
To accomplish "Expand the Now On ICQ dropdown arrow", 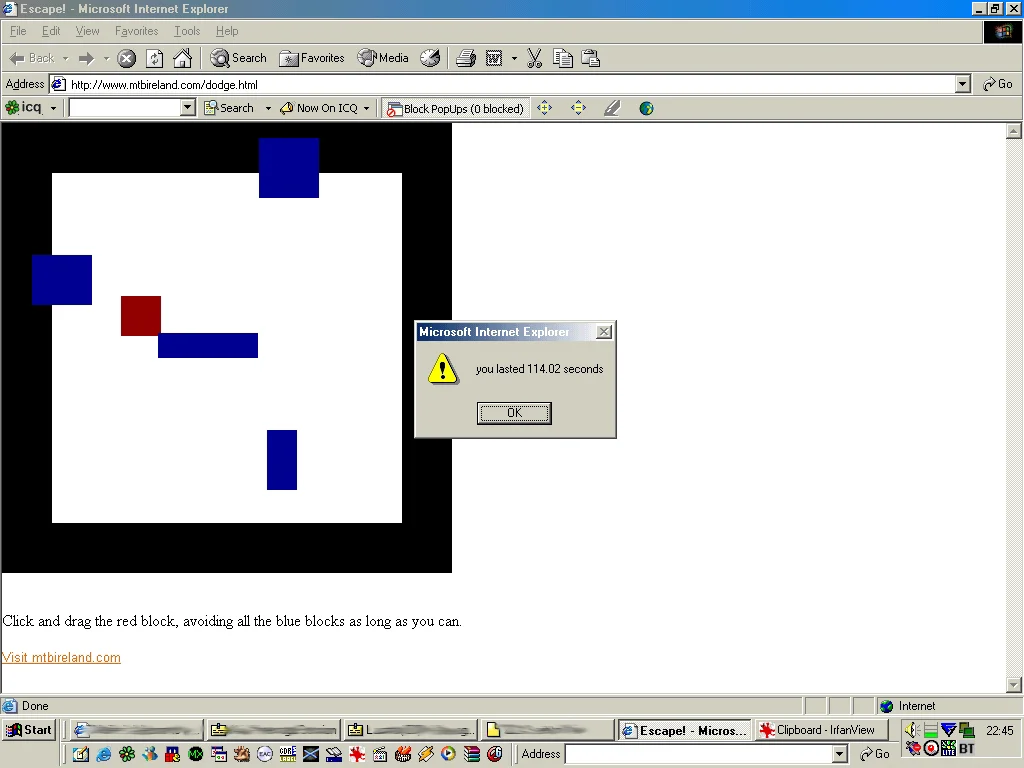I will coord(367,108).
